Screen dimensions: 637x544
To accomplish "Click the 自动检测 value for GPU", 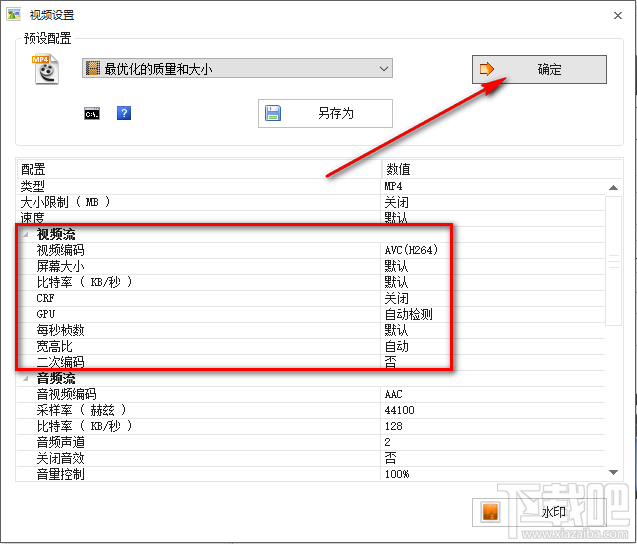I will [409, 314].
